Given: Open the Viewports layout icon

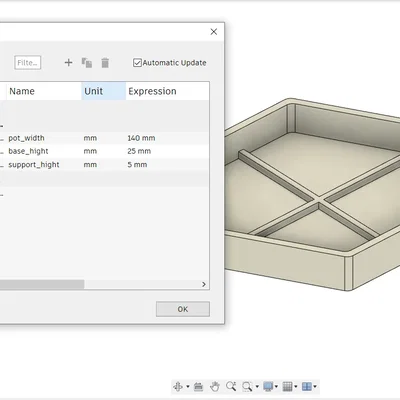Looking at the screenshot, I should click(307, 387).
